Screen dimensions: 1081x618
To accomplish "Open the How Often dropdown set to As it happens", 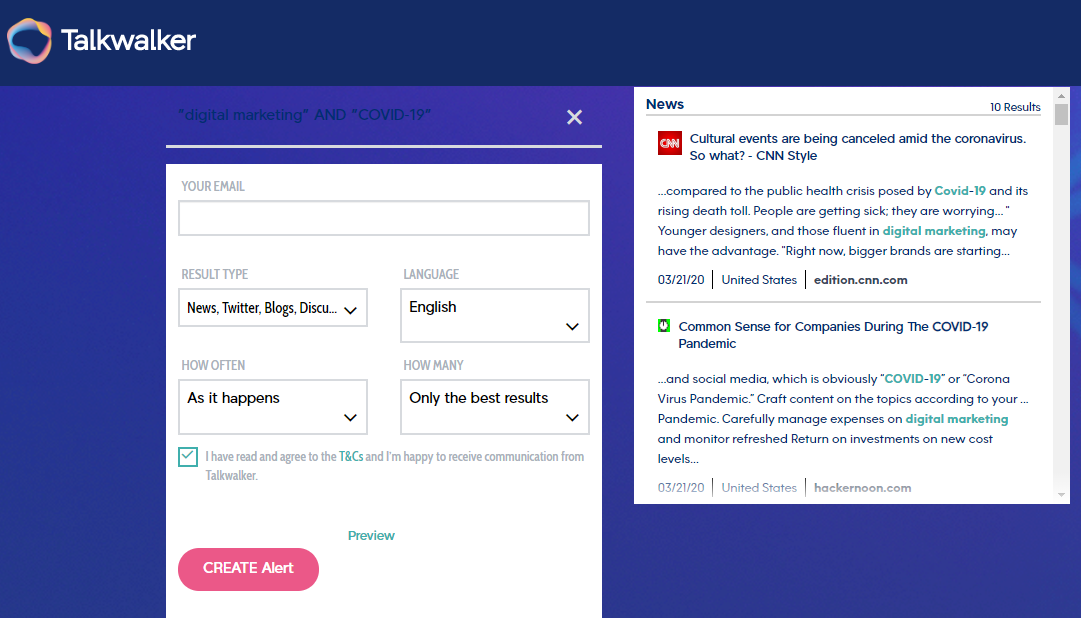I will [x=273, y=407].
